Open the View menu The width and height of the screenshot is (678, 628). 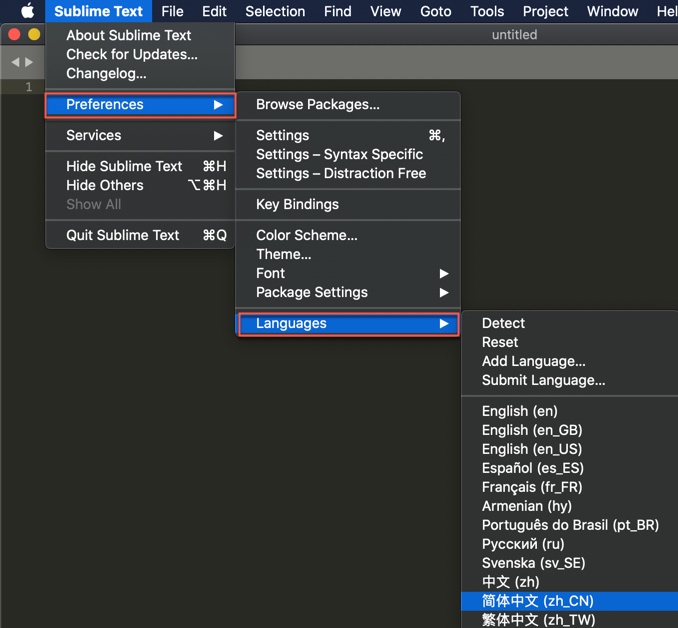coord(385,11)
